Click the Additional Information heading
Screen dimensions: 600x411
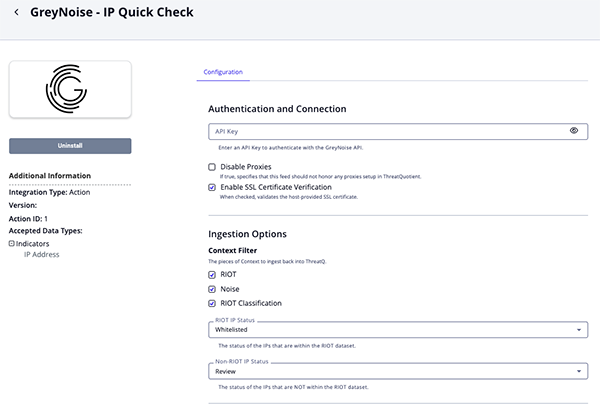50,176
